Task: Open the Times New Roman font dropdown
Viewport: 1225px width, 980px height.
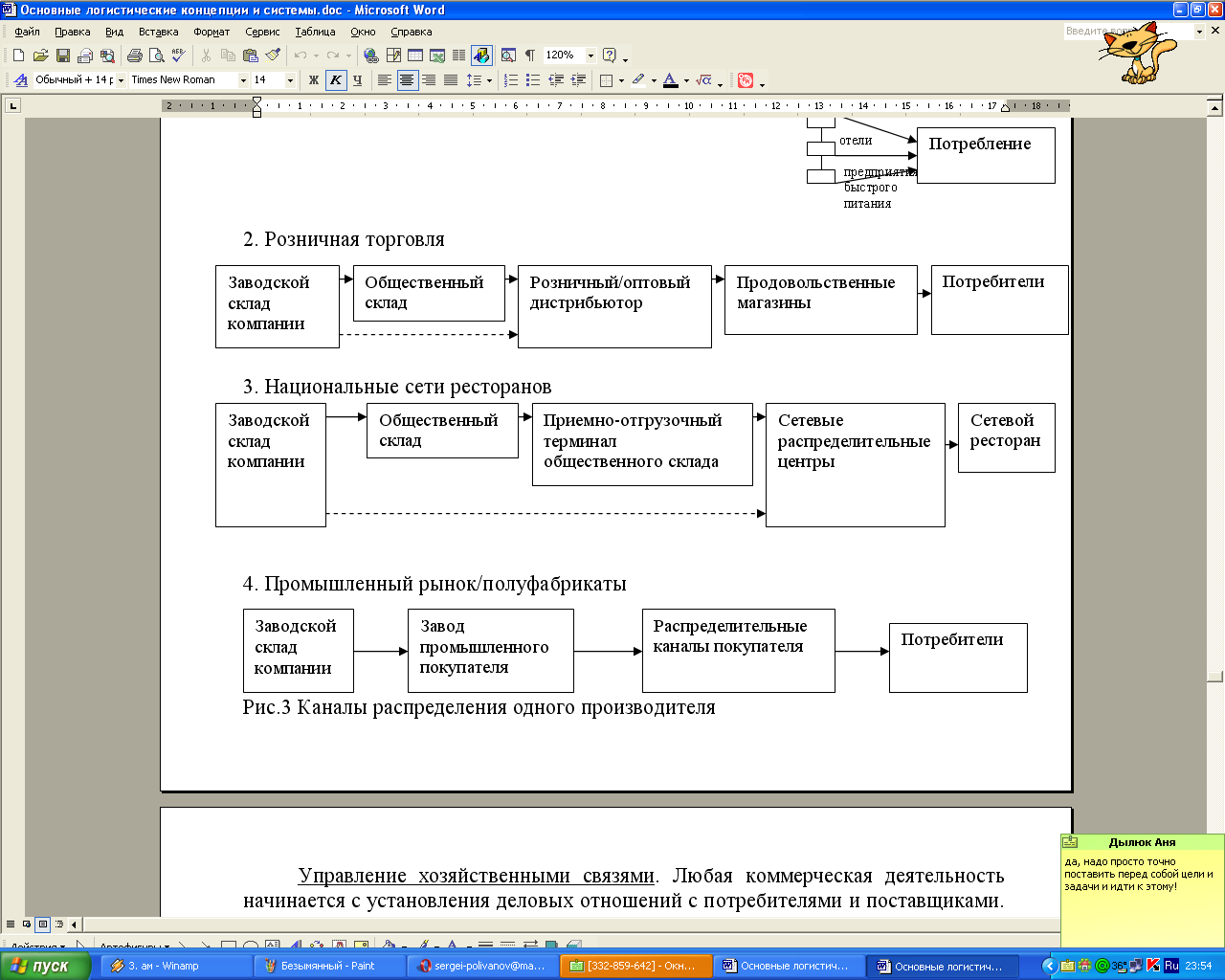Action: coord(243,80)
